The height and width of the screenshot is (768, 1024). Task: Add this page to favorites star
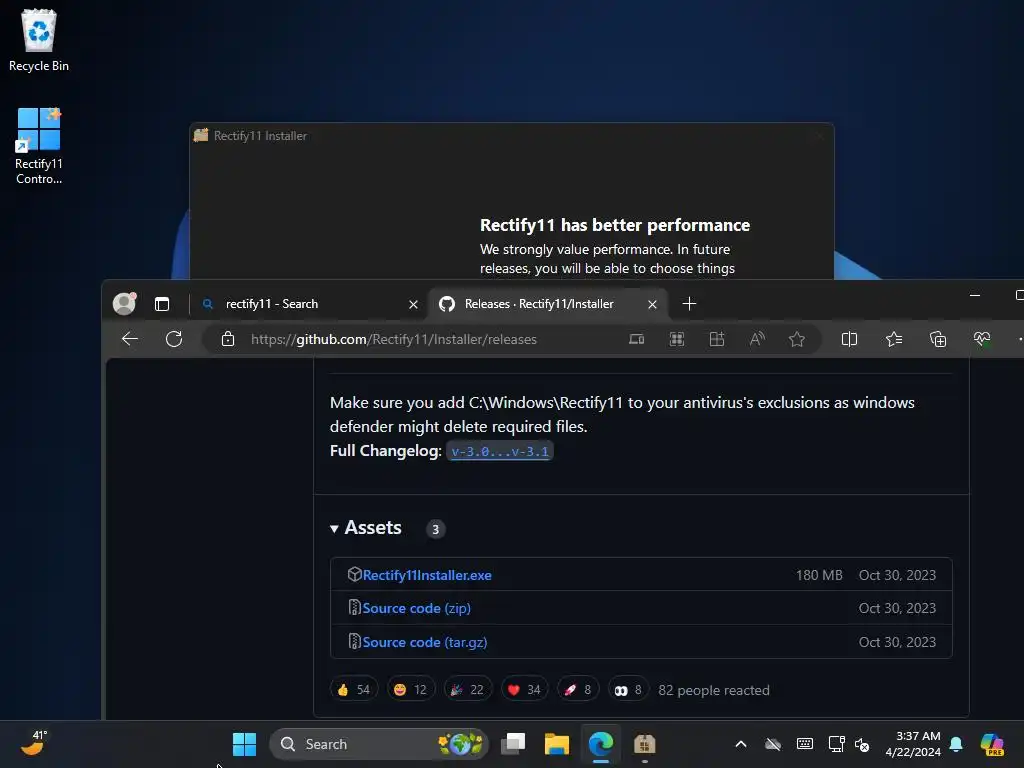pyautogui.click(x=797, y=339)
